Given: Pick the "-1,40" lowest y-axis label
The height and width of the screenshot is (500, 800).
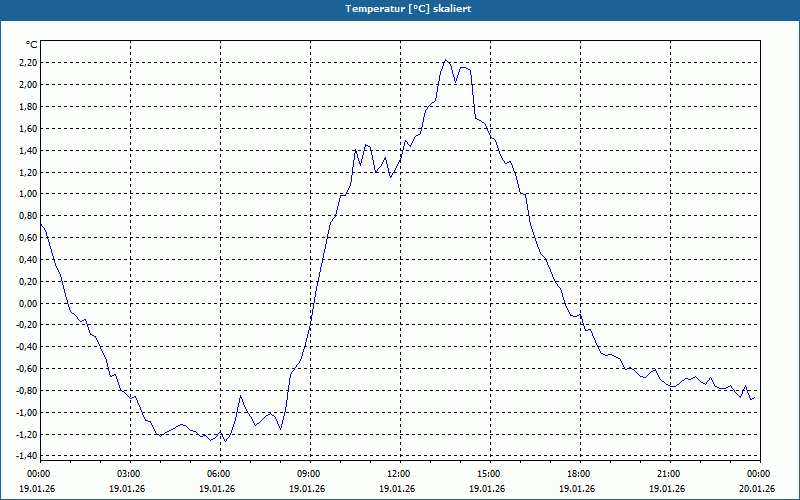Looking at the screenshot, I should pyautogui.click(x=27, y=456).
